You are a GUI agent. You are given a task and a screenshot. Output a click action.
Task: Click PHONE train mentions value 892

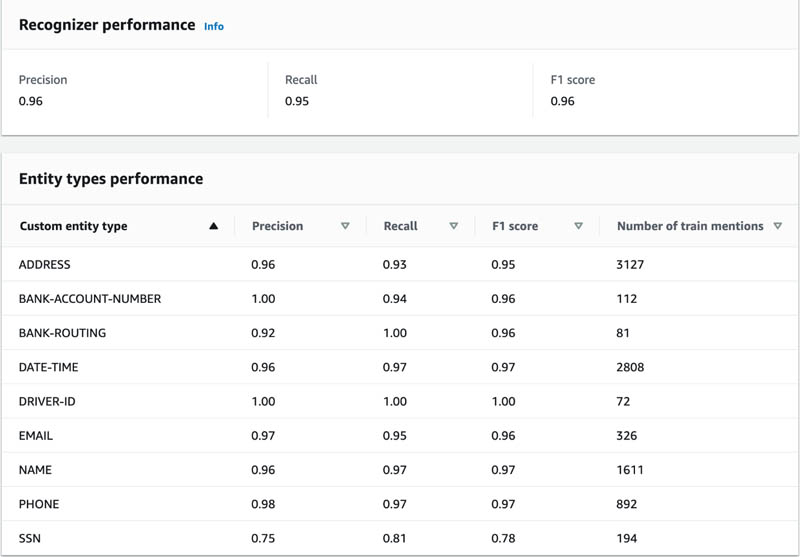[627, 504]
